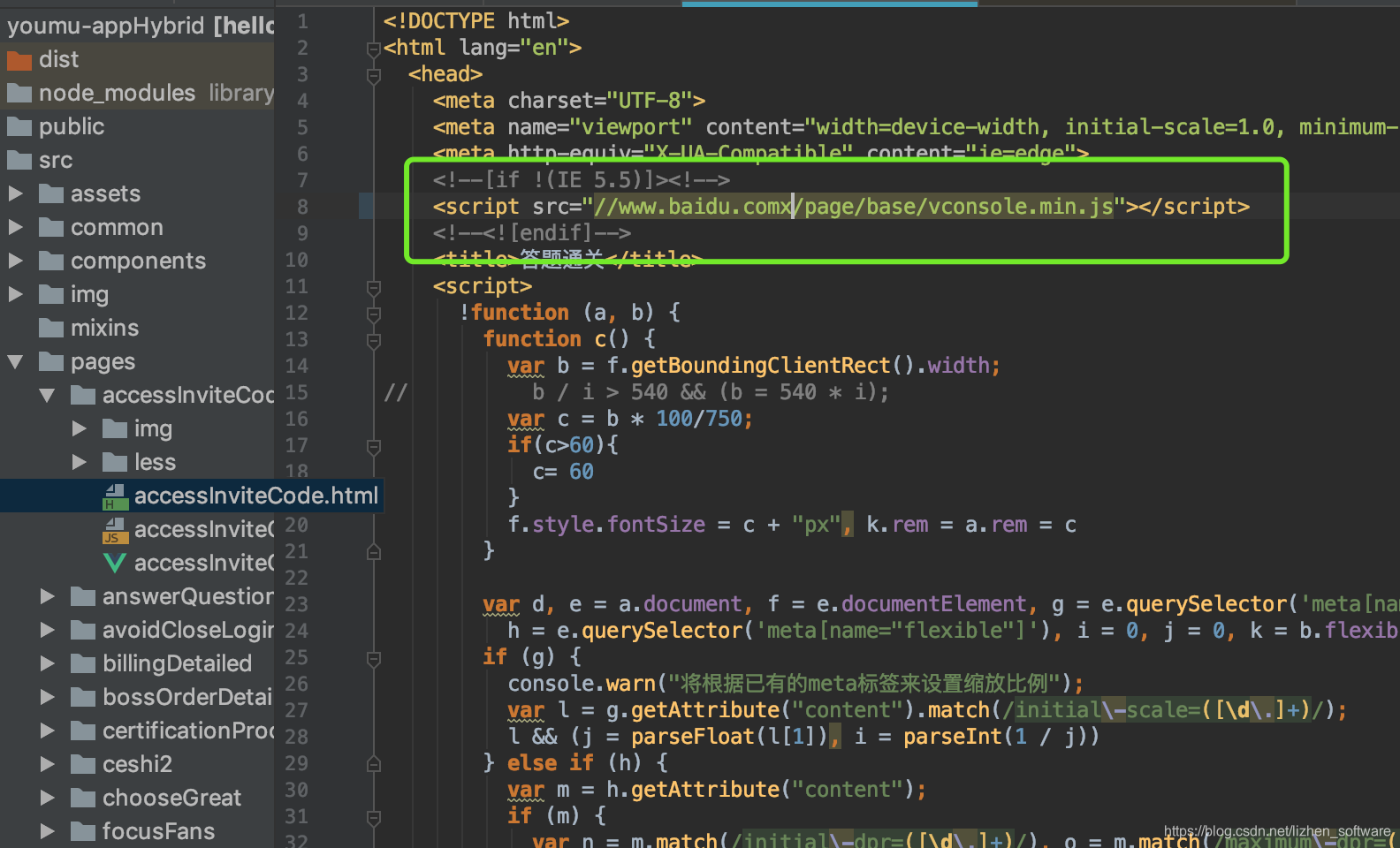Select the node_modules folder icon
This screenshot has width=1400, height=848.
point(19,94)
